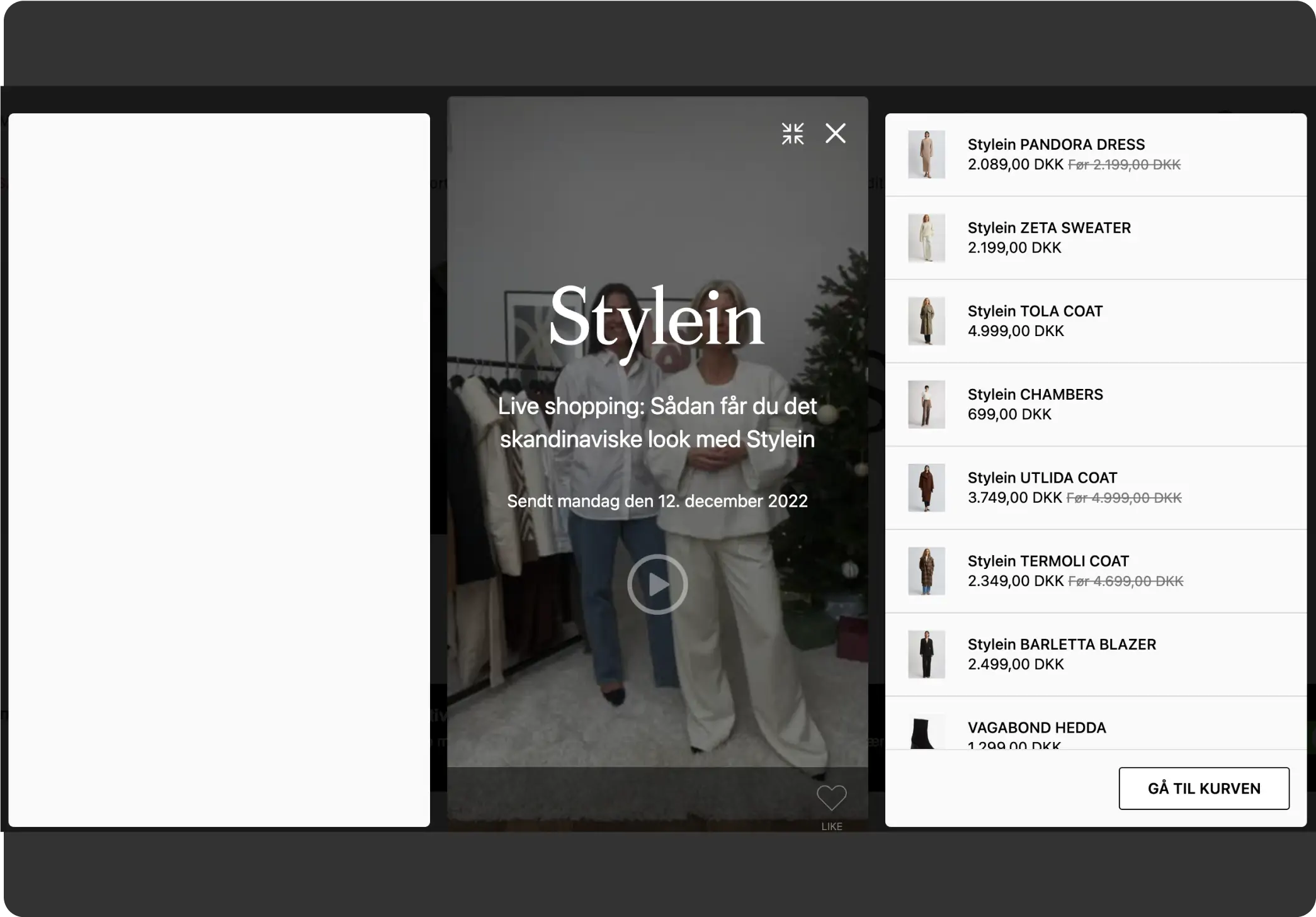This screenshot has width=1316, height=917.
Task: Open the TOLA COAT product thumbnail
Action: pyautogui.click(x=926, y=321)
